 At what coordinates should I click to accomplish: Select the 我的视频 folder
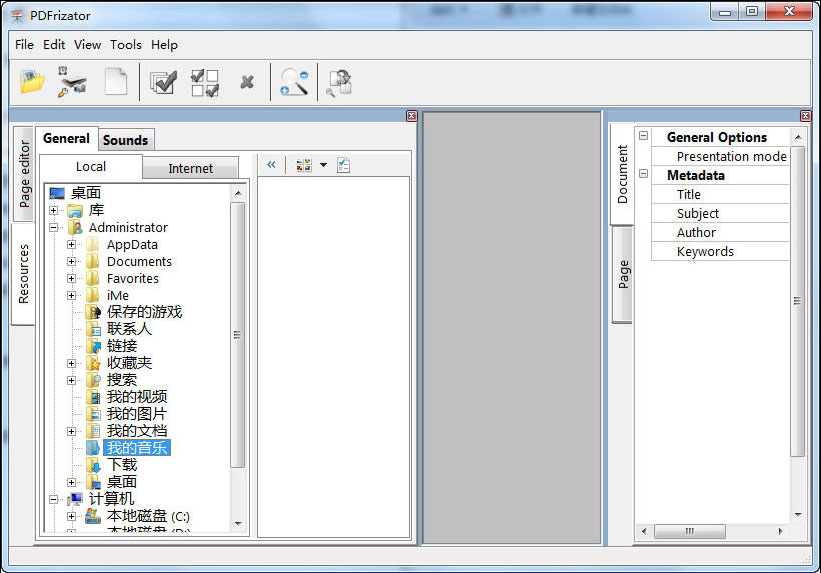point(137,397)
